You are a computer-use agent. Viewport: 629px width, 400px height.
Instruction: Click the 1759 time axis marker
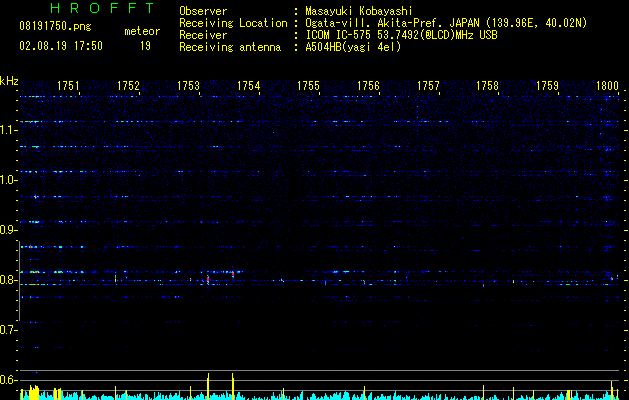pos(548,85)
